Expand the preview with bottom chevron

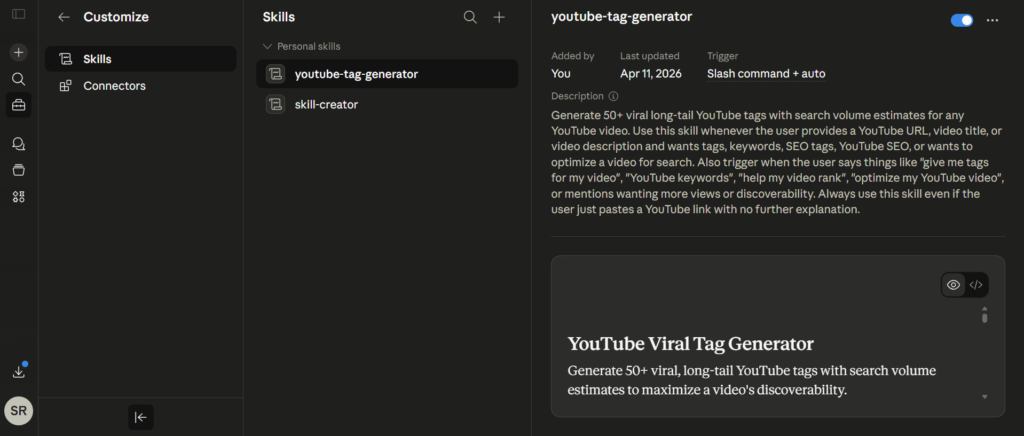point(985,397)
